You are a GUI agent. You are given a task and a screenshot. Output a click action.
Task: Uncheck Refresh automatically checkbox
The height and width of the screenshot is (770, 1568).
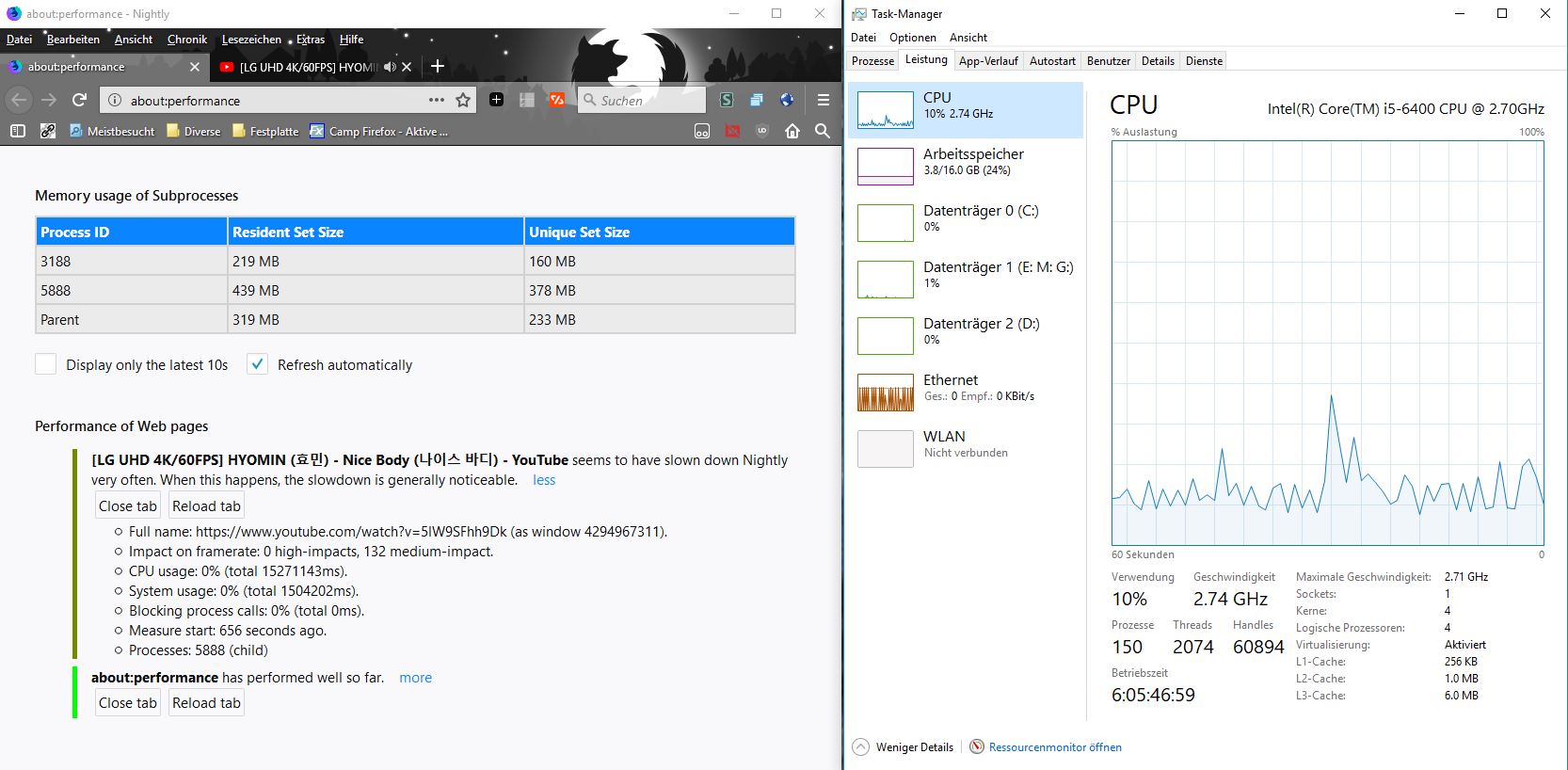click(257, 364)
